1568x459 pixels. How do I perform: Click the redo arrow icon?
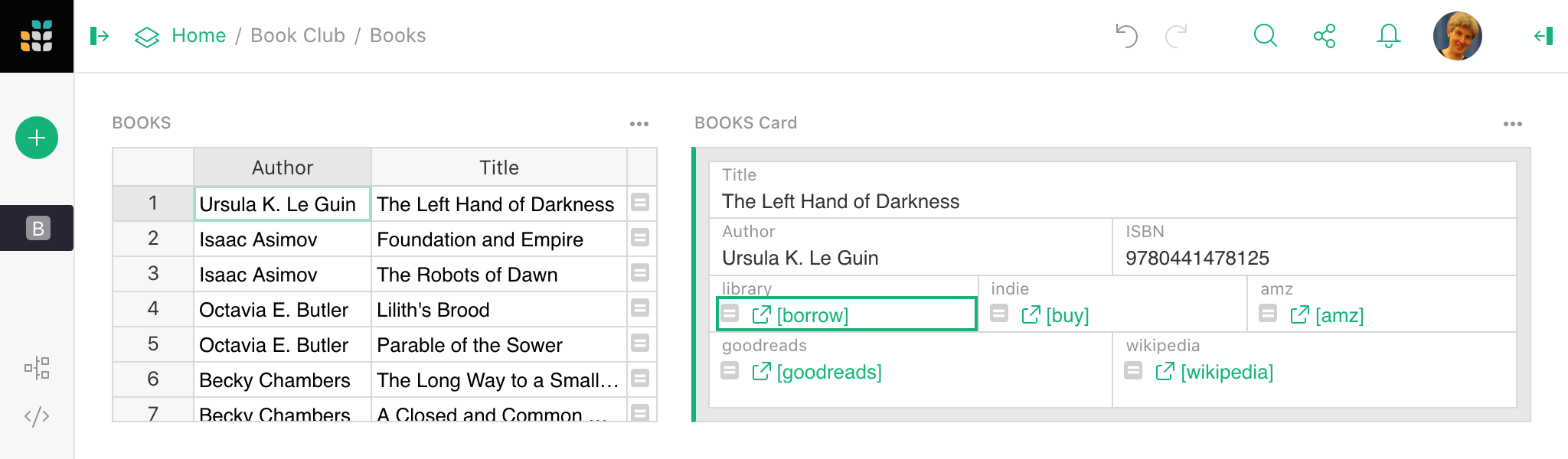pos(1176,36)
